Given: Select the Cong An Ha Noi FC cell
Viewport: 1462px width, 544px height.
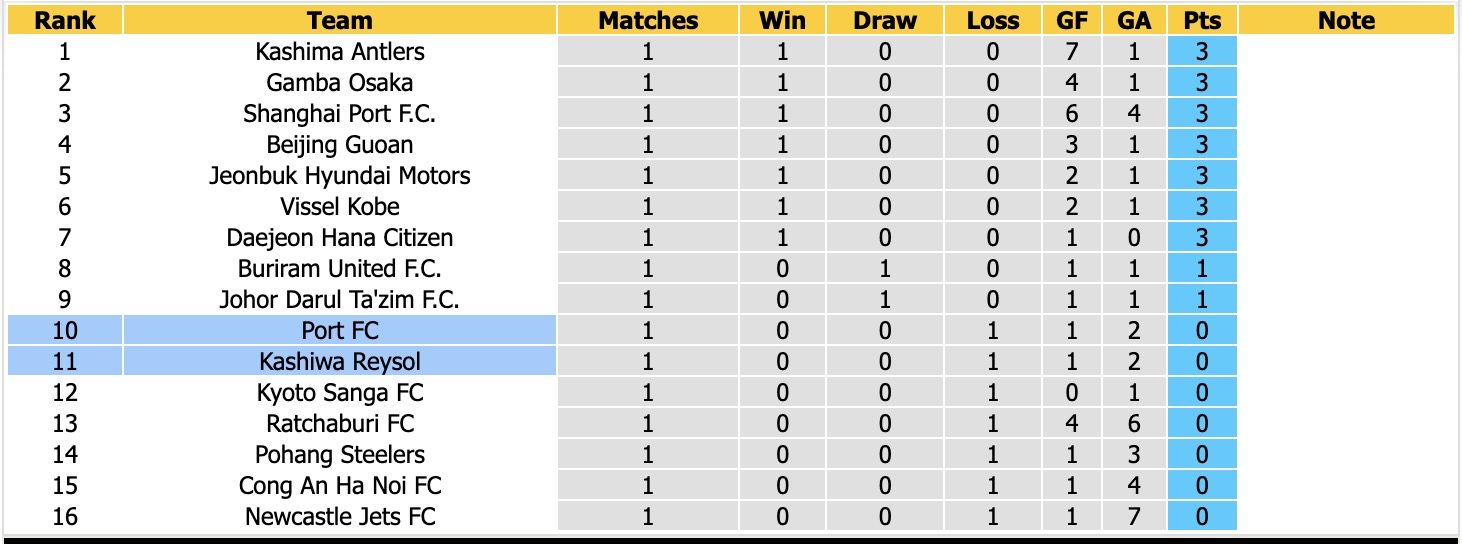Looking at the screenshot, I should [x=340, y=486].
